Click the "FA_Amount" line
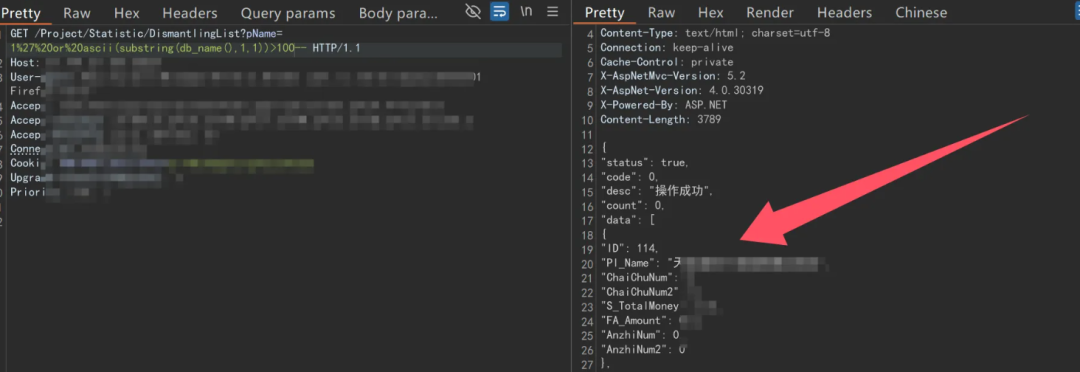This screenshot has width=1080, height=372. click(651, 321)
